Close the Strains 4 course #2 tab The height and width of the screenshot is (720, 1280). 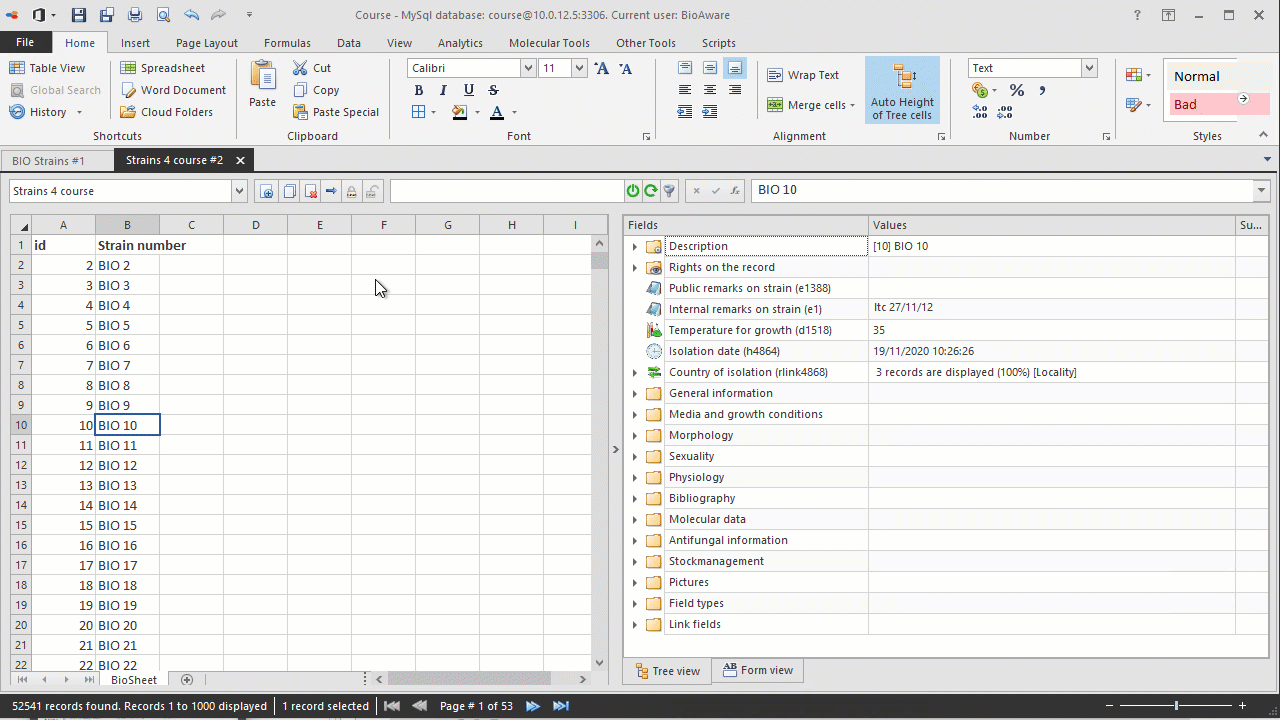coord(240,160)
